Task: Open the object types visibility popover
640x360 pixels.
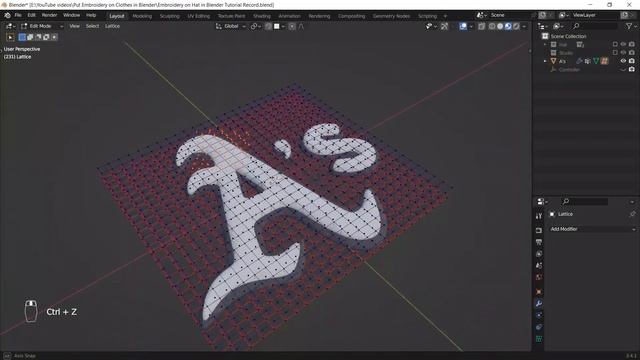Action: (x=430, y=26)
